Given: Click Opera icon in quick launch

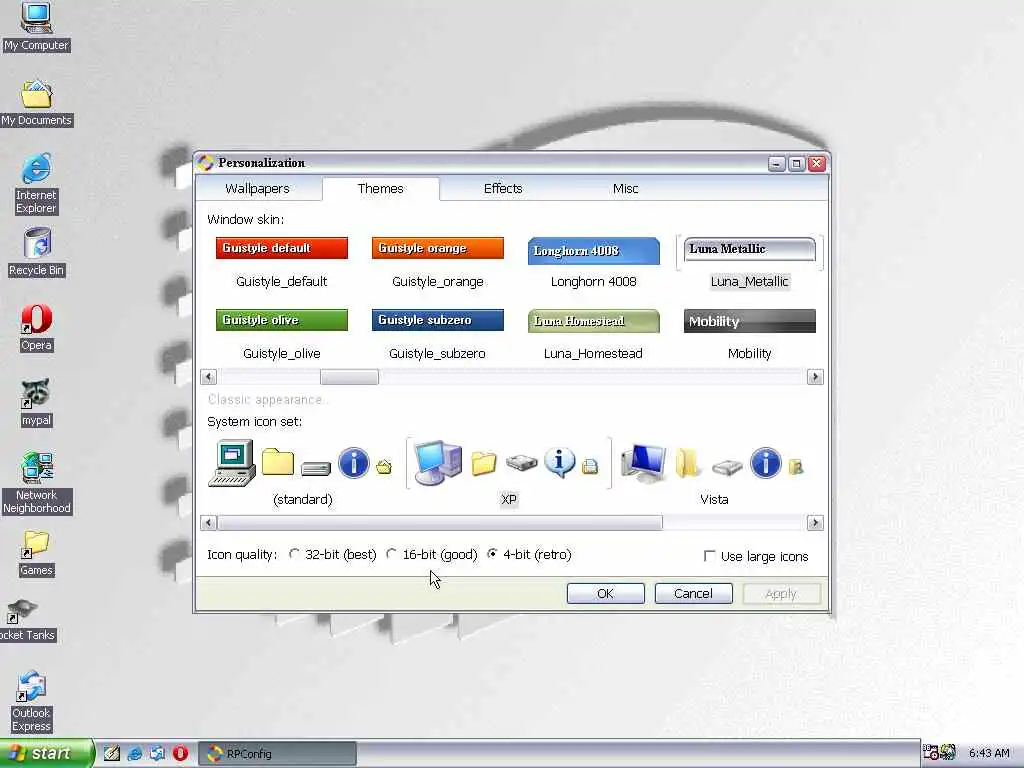Looking at the screenshot, I should (180, 753).
